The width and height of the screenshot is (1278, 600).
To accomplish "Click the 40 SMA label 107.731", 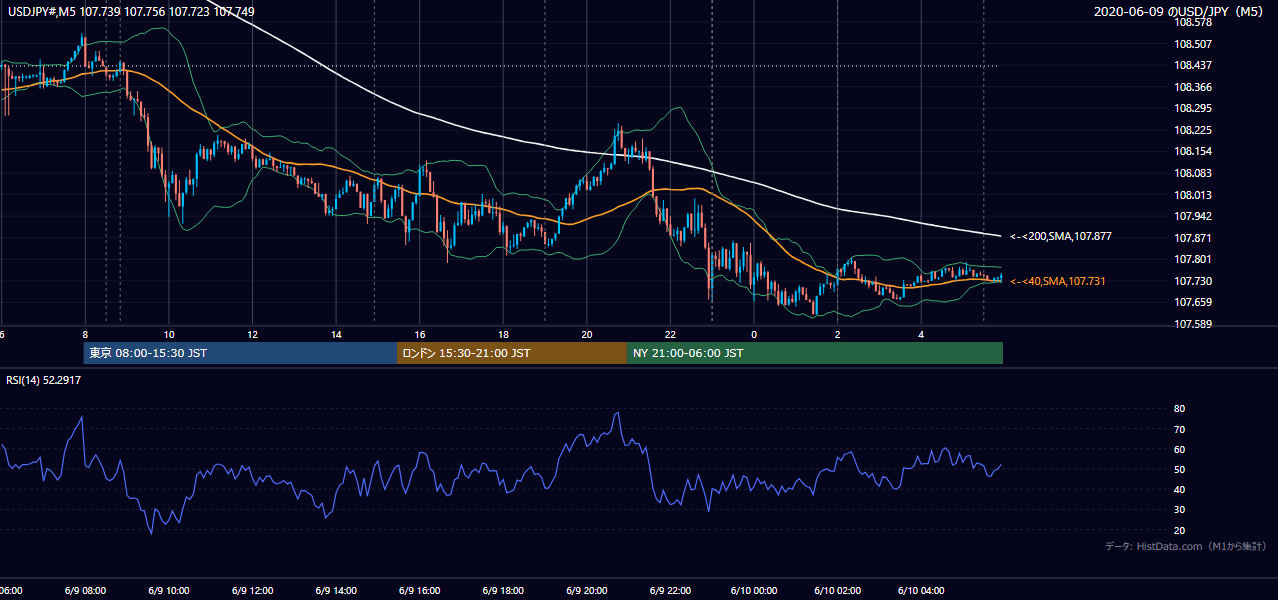I will click(x=1058, y=282).
